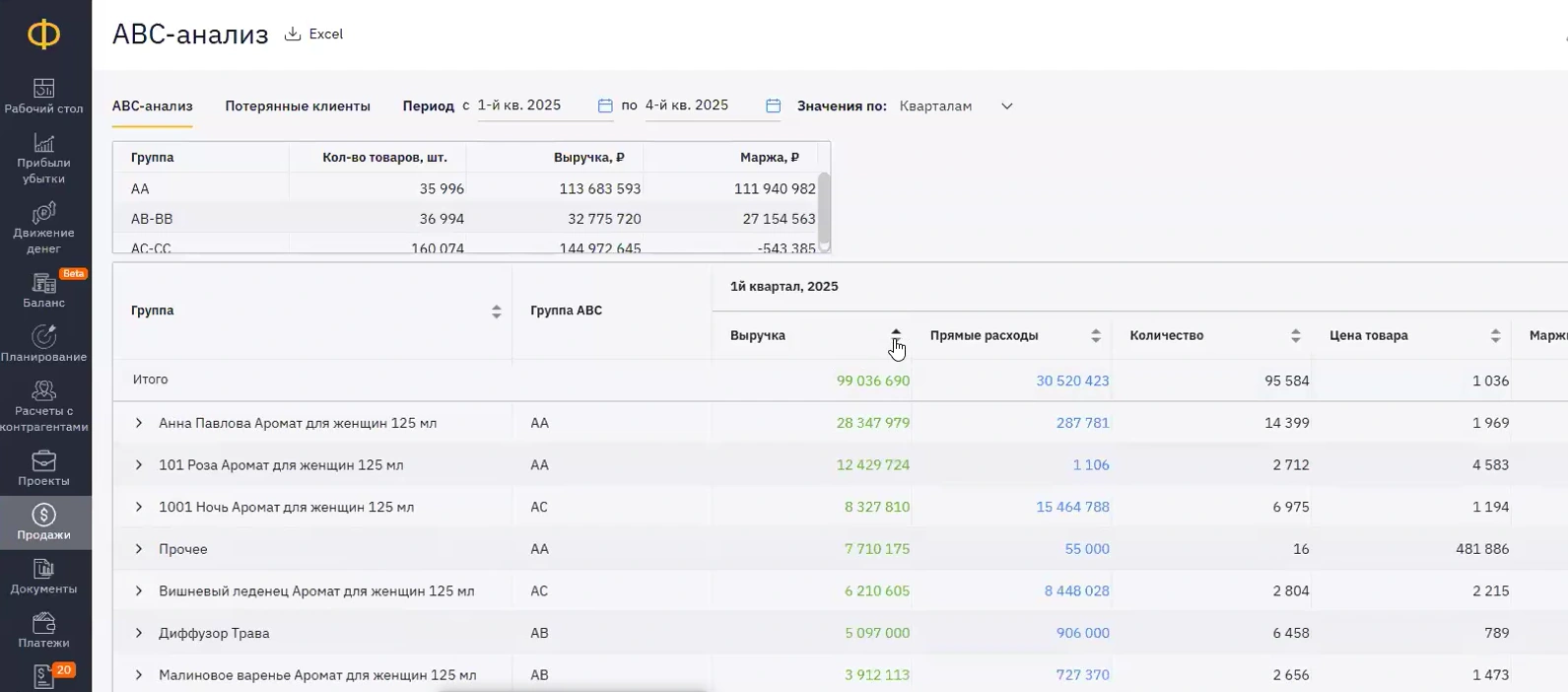Open Платежи section
The image size is (1568, 692).
43,631
